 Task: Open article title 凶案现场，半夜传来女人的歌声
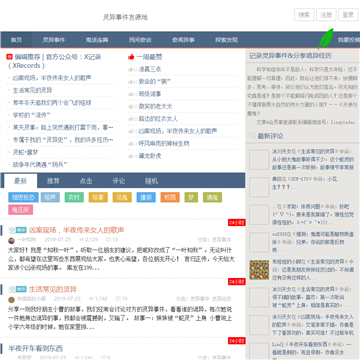(x=76, y=230)
